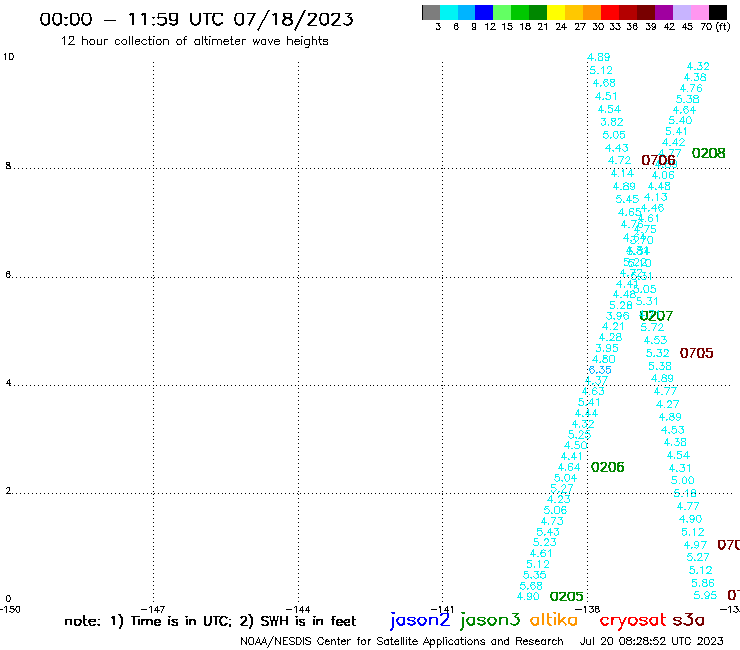740x650 pixels.
Task: Select the cryosat satellite legend label
Action: (633, 620)
